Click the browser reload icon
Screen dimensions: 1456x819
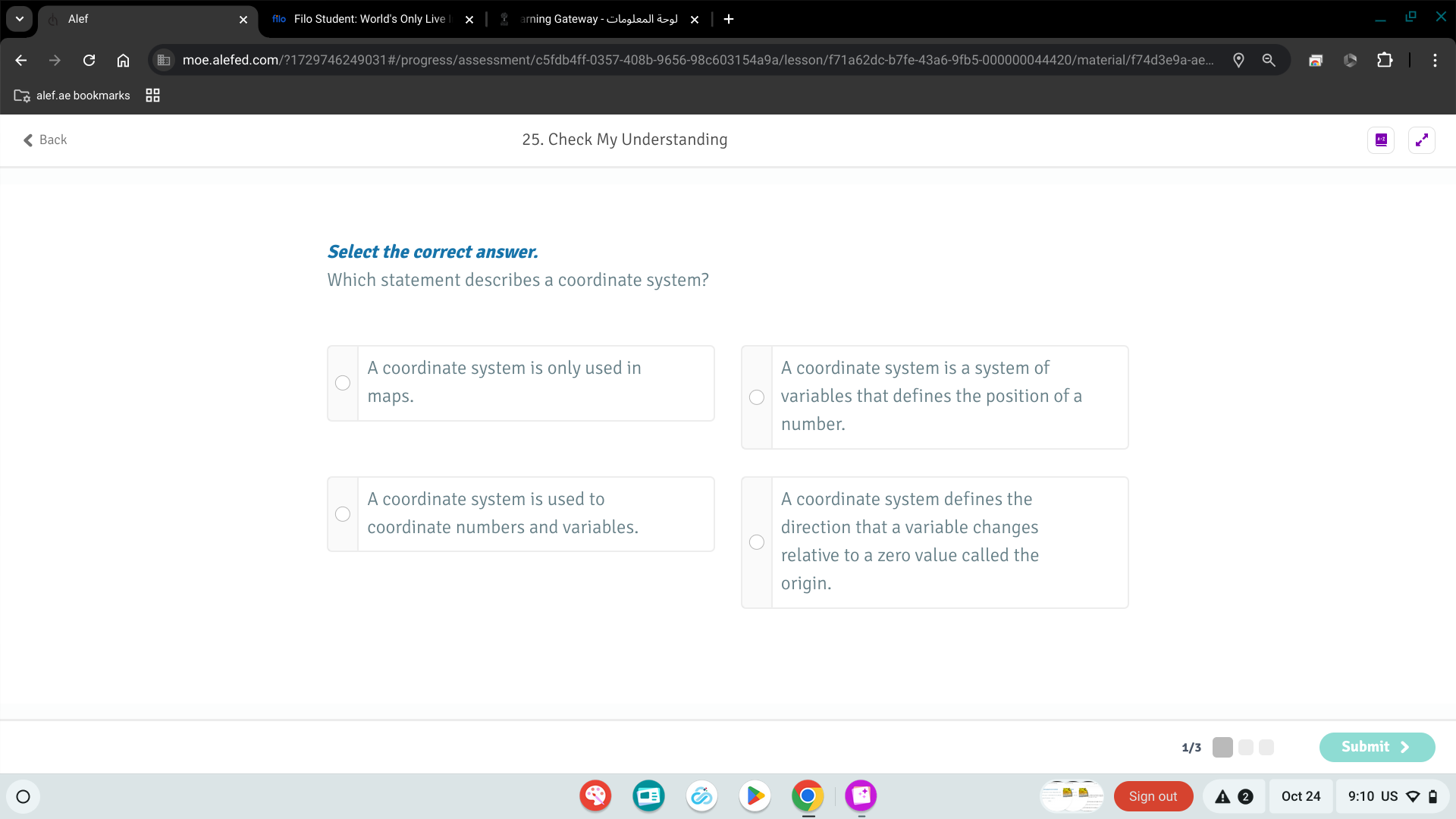(89, 60)
